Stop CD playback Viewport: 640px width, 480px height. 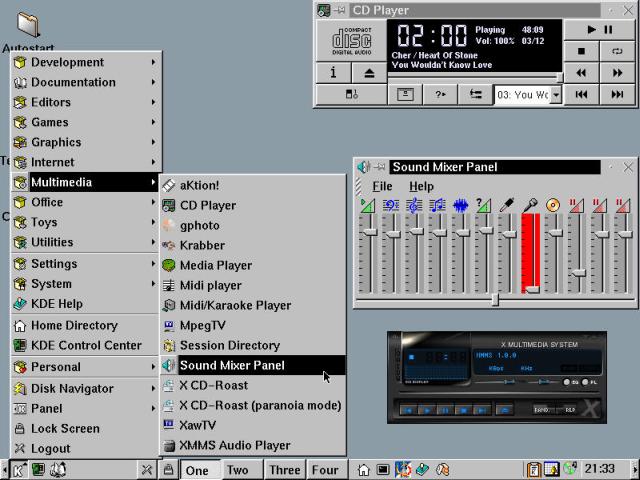click(582, 50)
